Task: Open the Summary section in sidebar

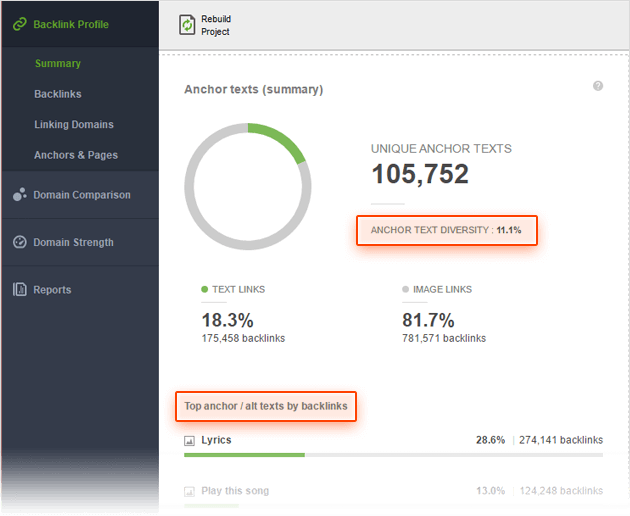Action: [58, 64]
